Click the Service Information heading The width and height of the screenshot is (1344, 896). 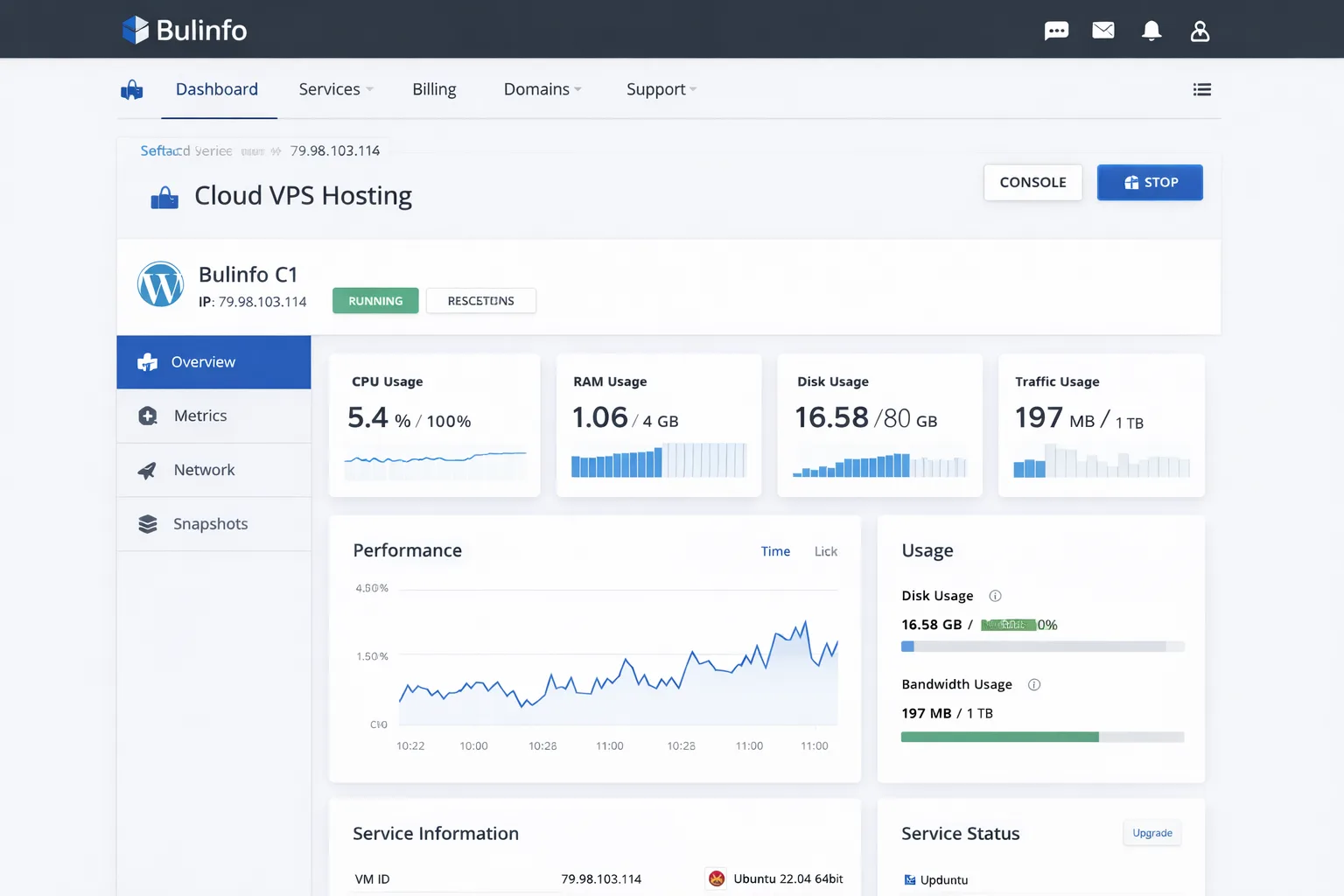436,834
